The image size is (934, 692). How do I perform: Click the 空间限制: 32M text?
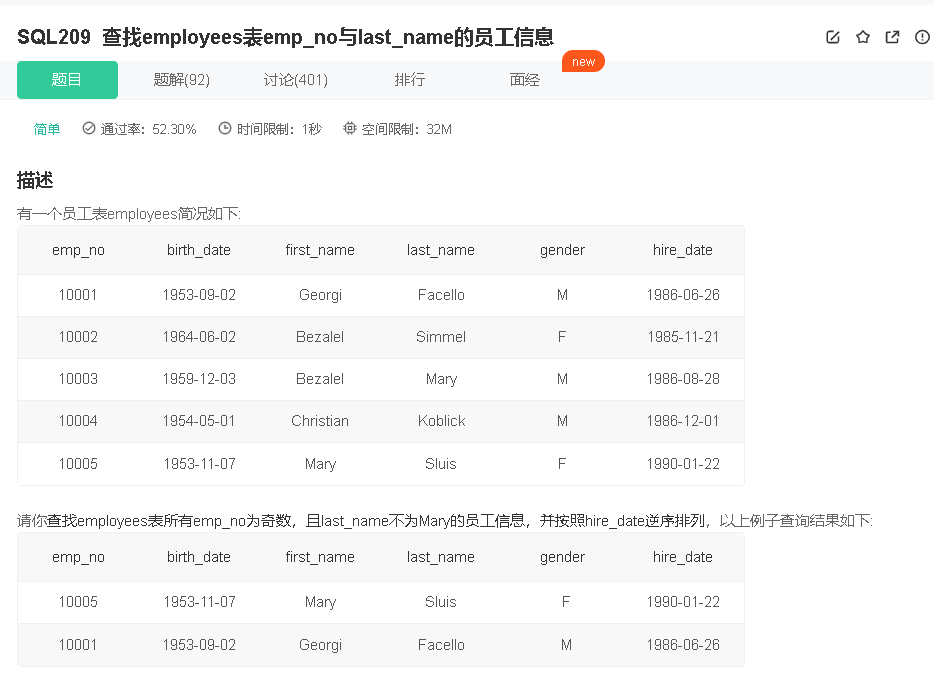click(407, 129)
